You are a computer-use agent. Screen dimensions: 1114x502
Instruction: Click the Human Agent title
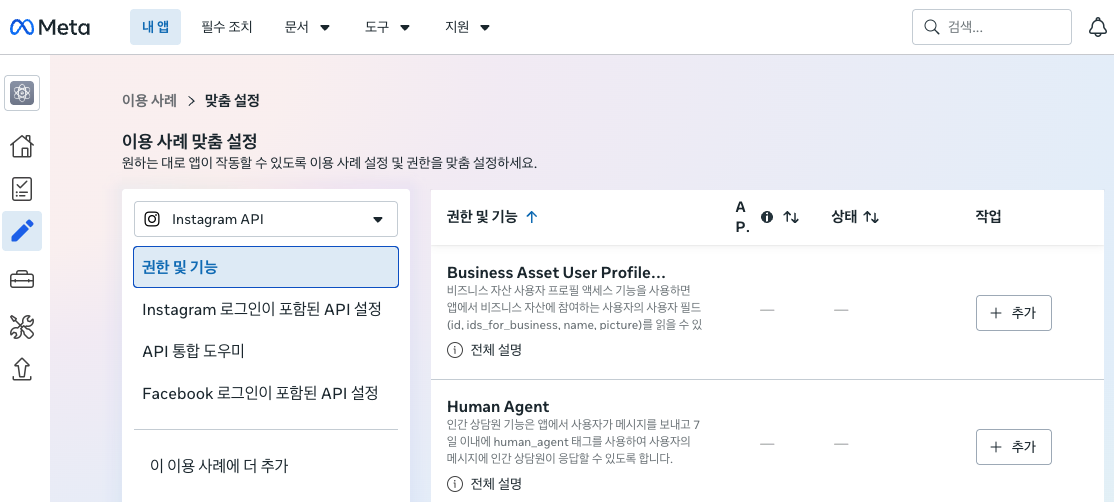click(x=498, y=407)
